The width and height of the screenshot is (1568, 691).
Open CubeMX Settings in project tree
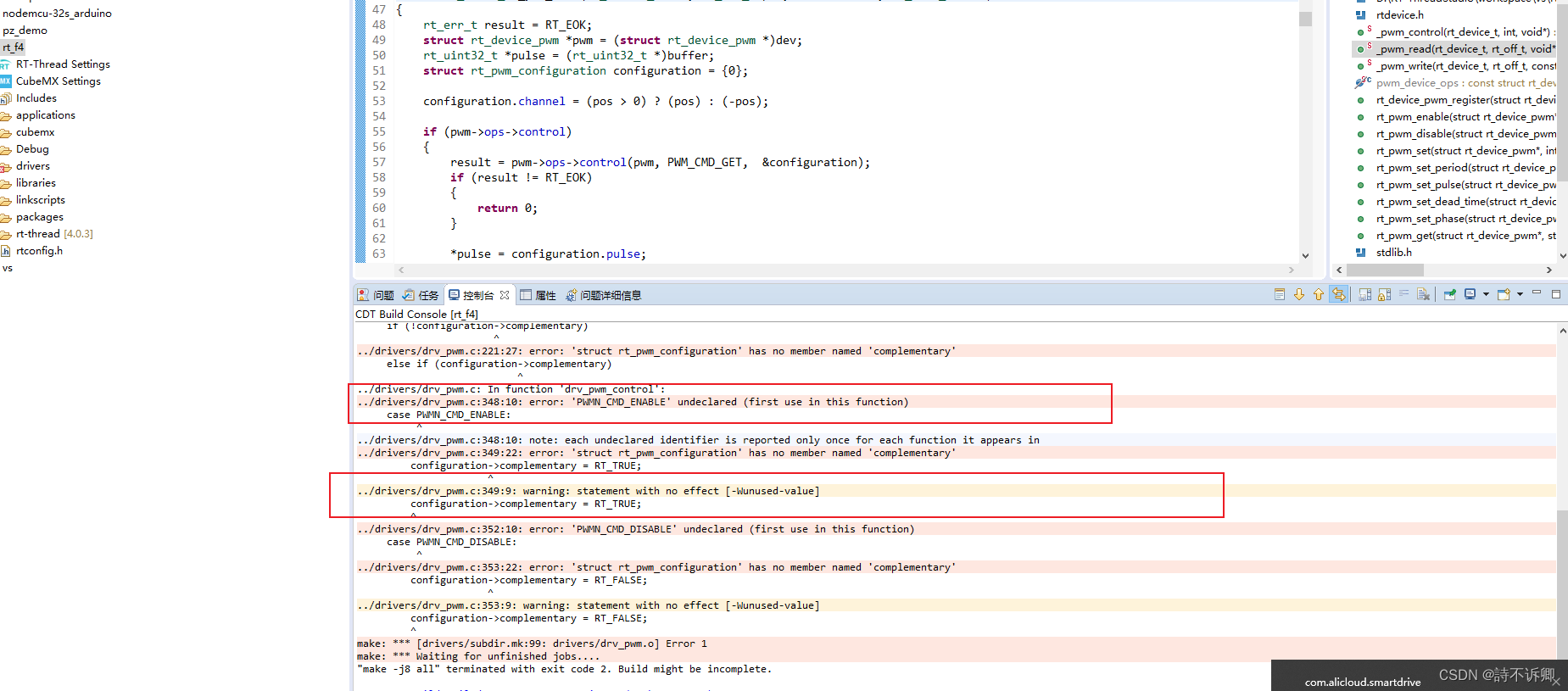59,81
